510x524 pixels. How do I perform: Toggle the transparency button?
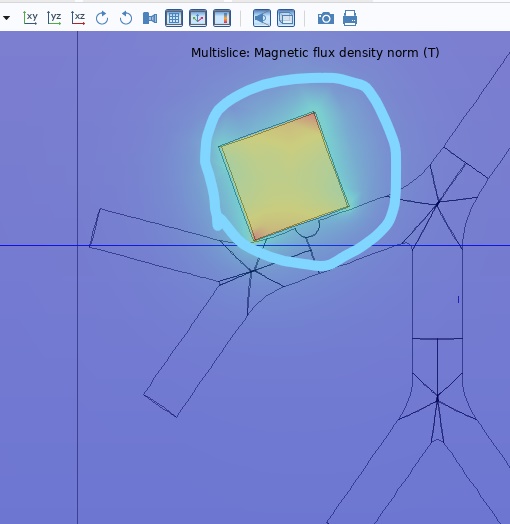[286, 18]
